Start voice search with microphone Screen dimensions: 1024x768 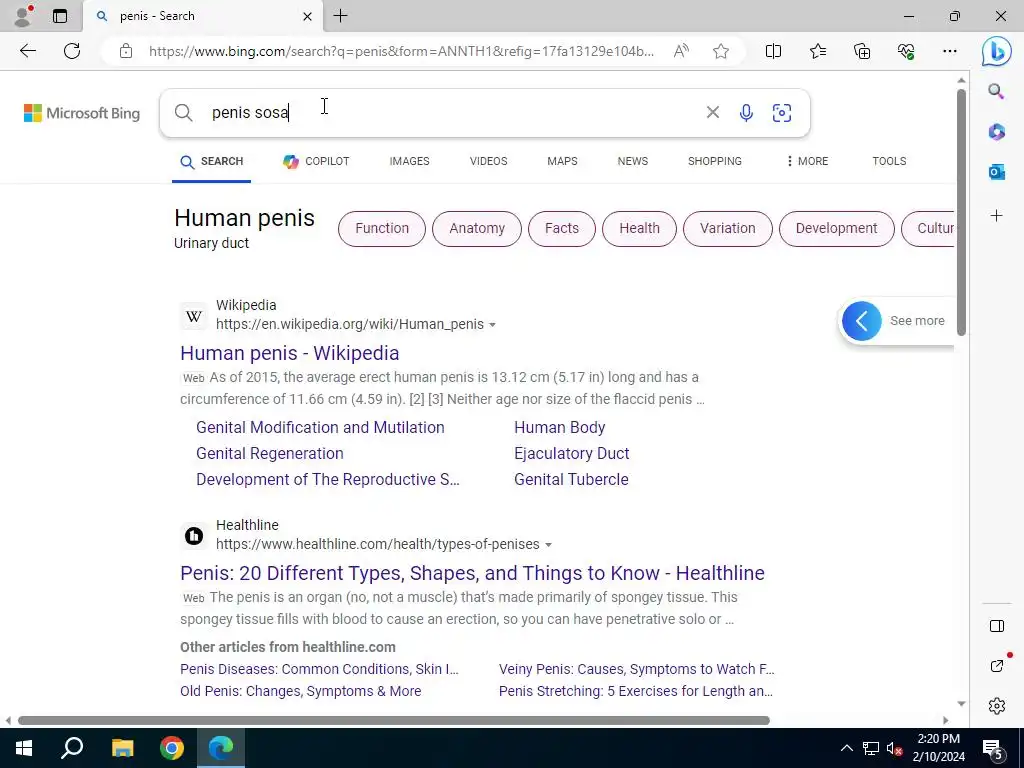[x=746, y=112]
